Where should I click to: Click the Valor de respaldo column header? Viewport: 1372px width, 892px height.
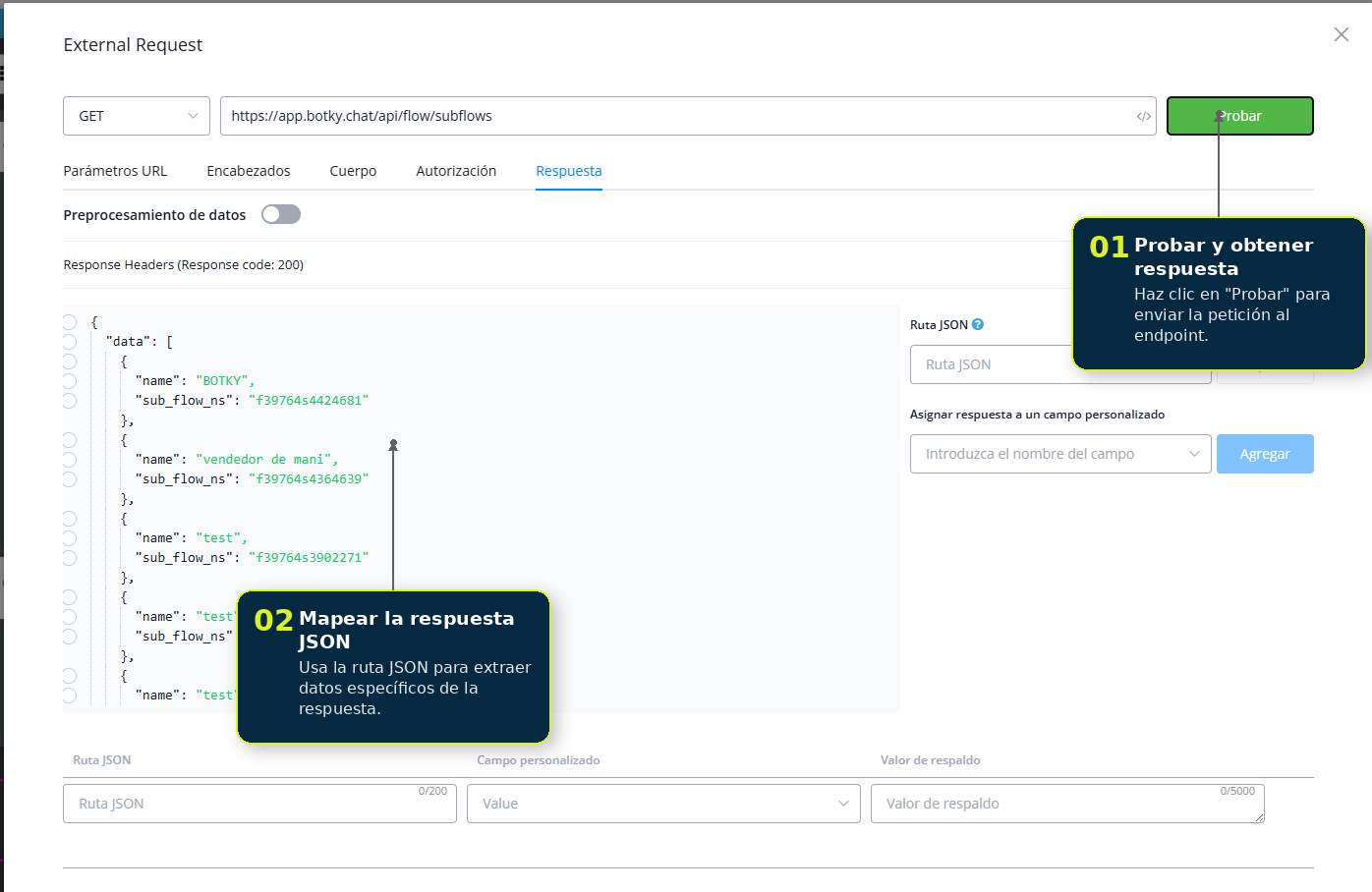tap(931, 760)
